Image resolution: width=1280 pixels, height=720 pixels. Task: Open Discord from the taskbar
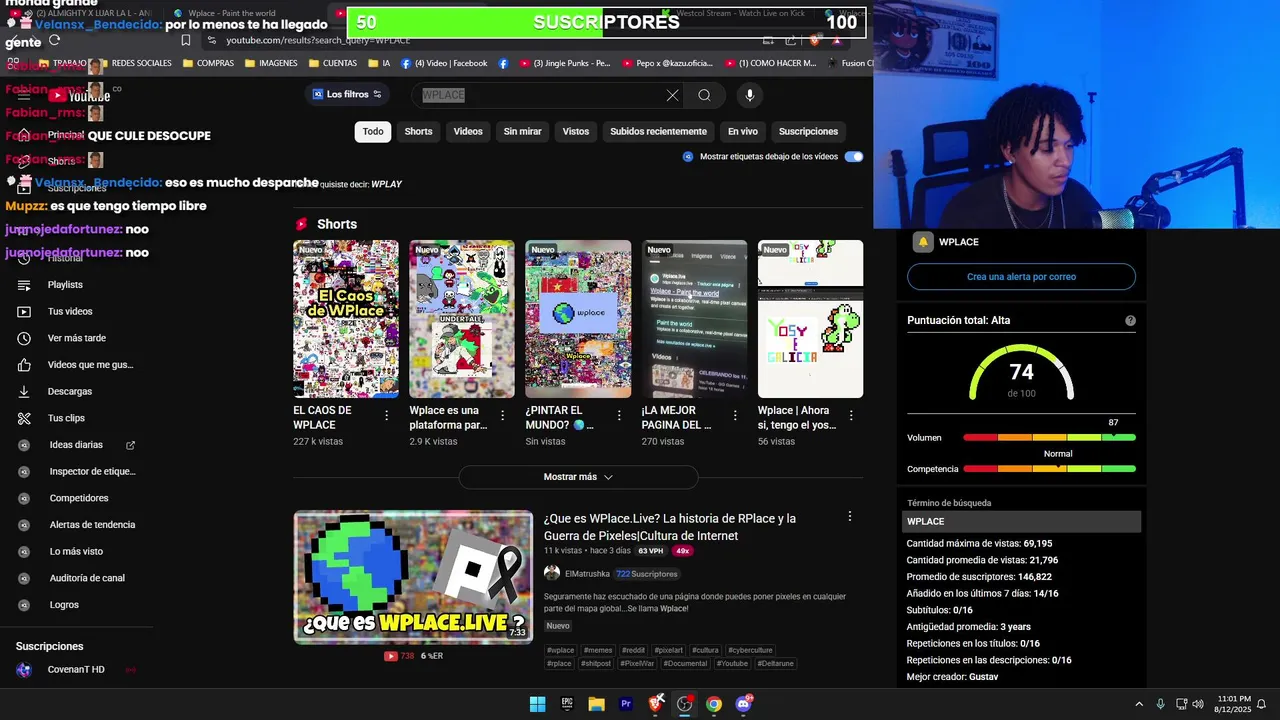(743, 704)
